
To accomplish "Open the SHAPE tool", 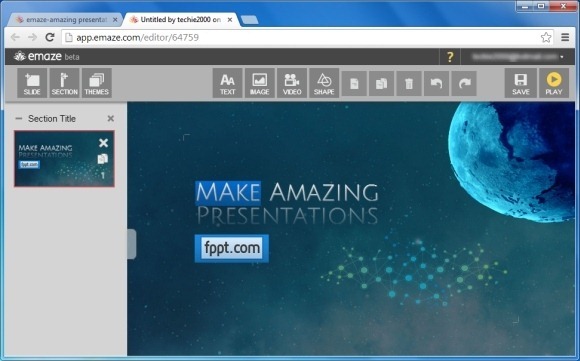I will tap(324, 83).
